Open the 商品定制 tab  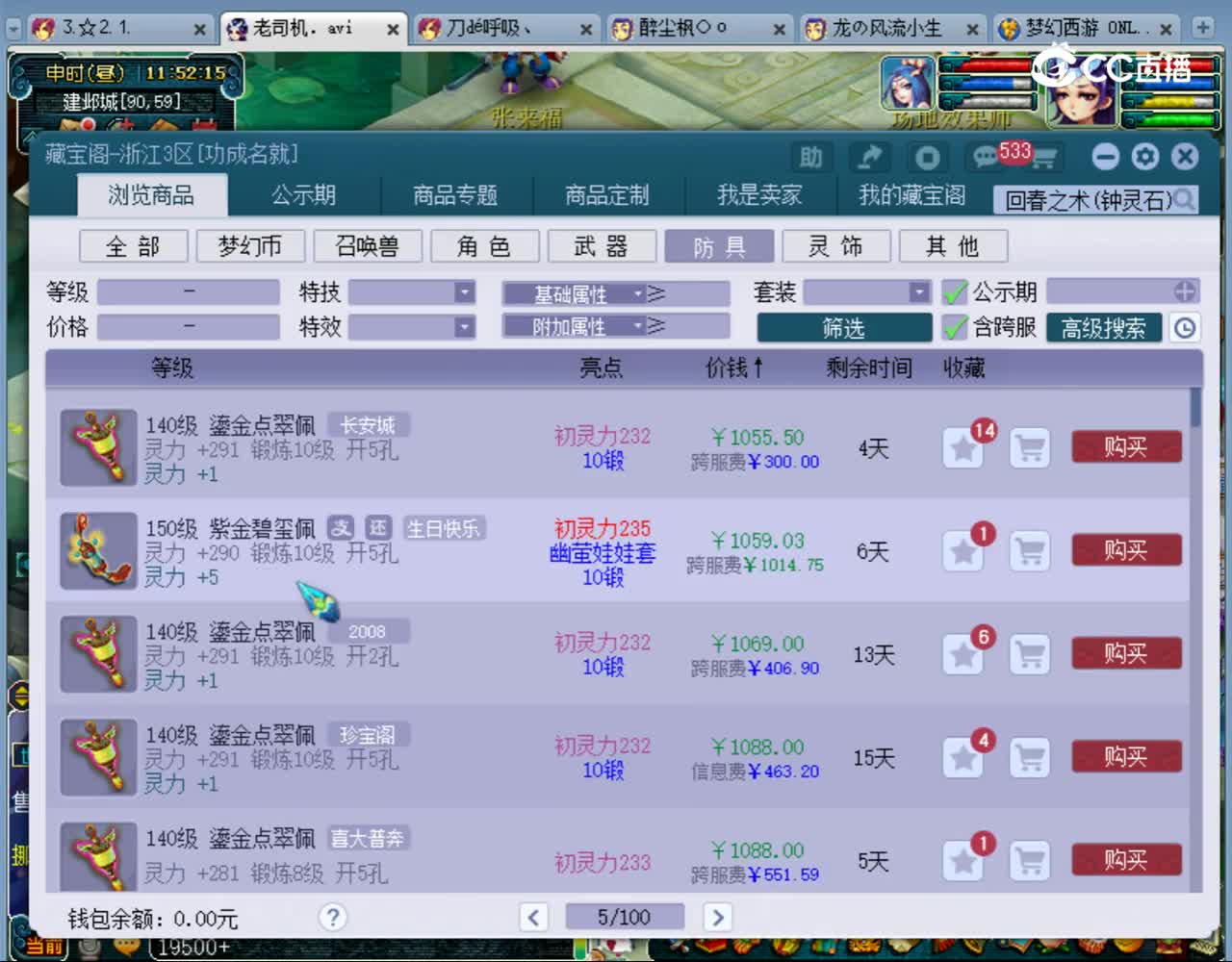[x=607, y=195]
